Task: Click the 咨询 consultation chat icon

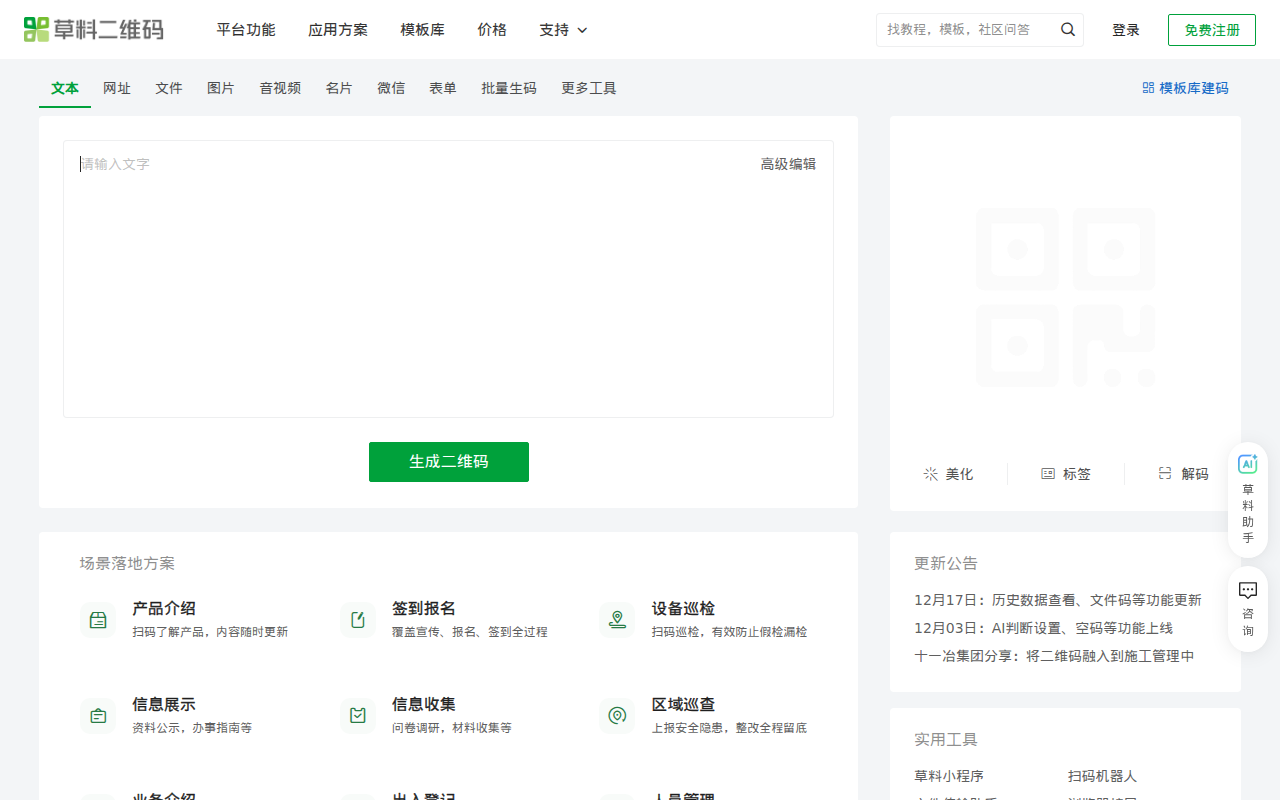Action: [x=1247, y=589]
